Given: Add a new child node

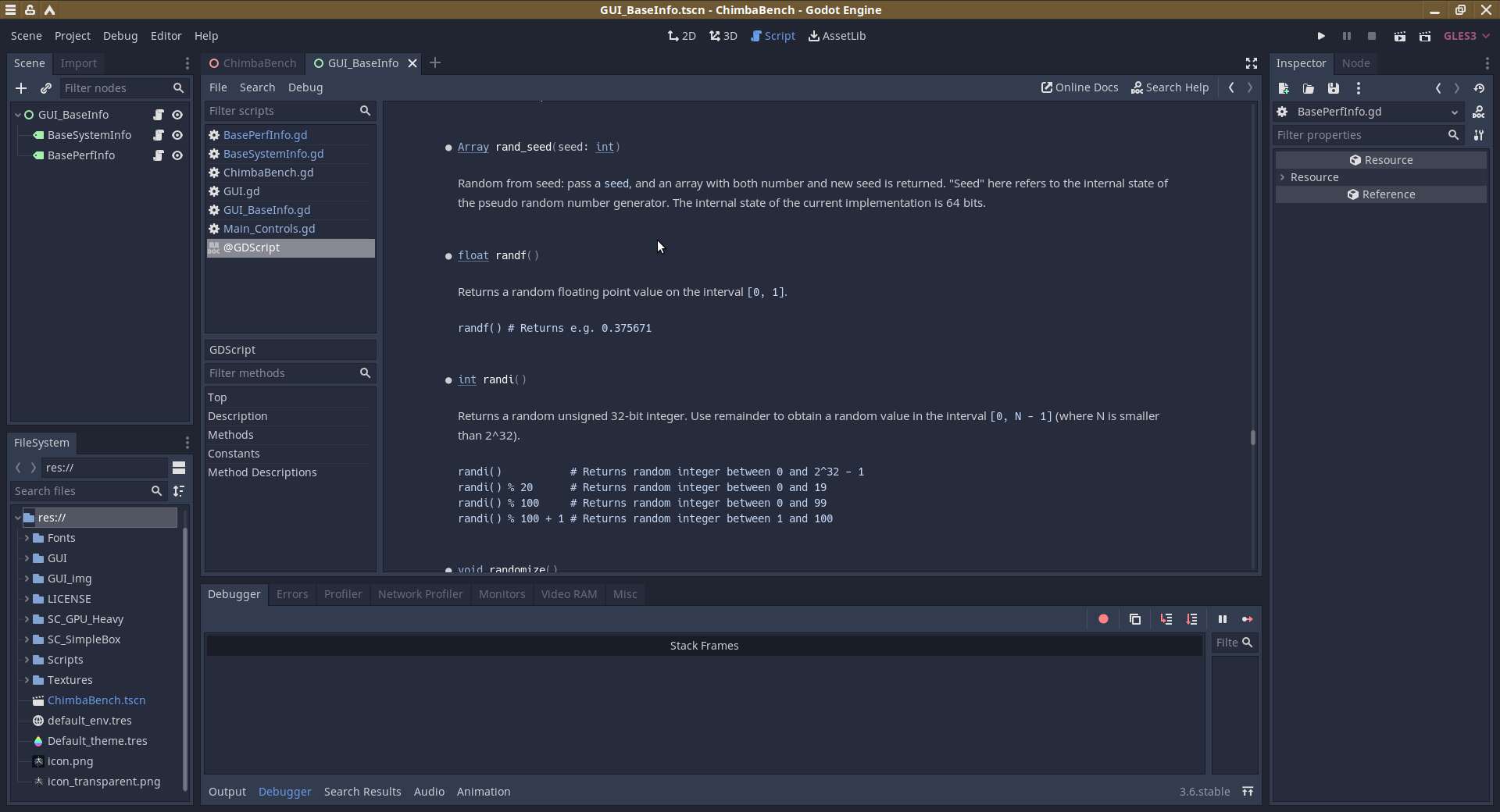Looking at the screenshot, I should click(21, 88).
